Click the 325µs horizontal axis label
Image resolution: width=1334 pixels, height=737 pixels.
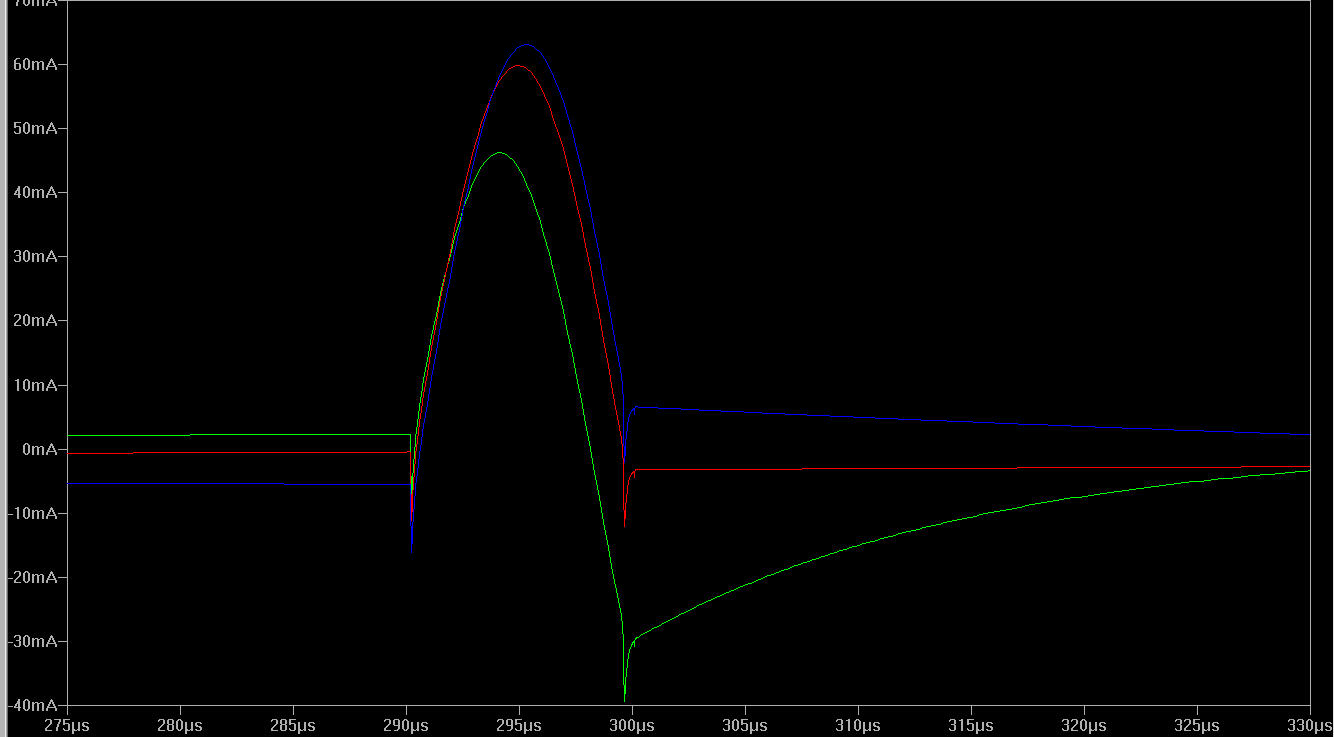point(1197,725)
